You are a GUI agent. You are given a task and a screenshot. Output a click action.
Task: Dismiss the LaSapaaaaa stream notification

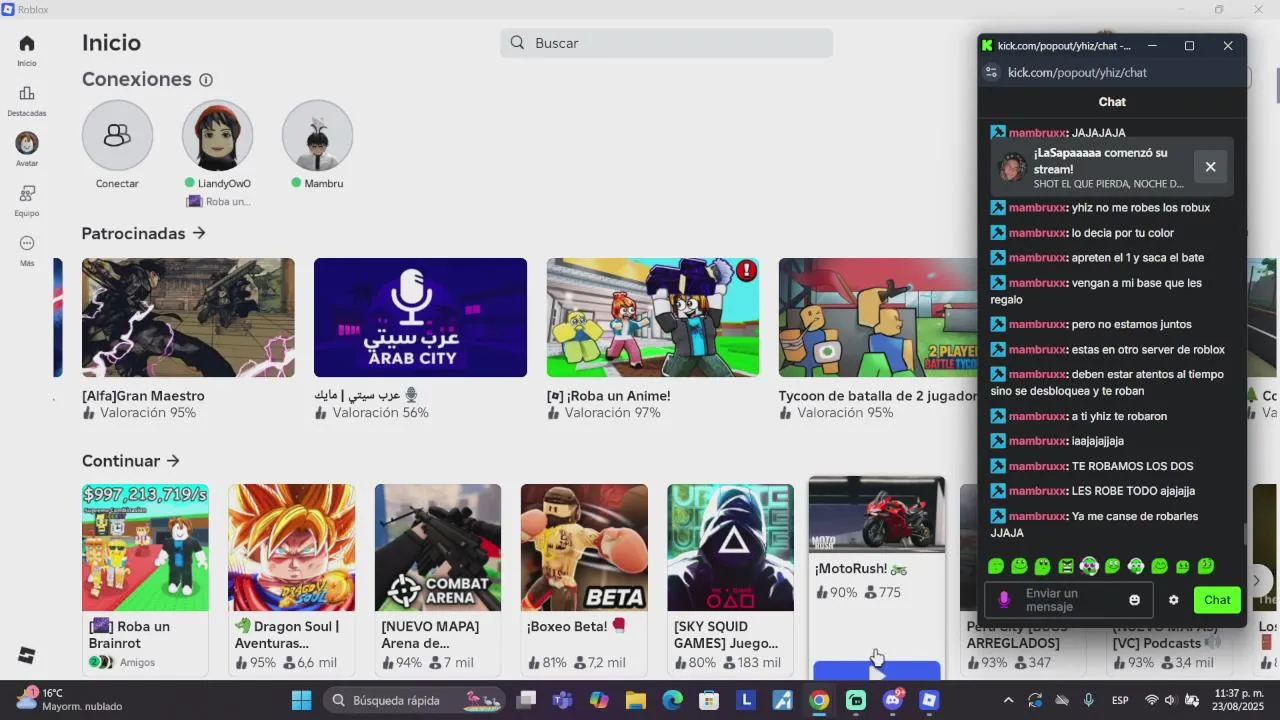[1210, 167]
